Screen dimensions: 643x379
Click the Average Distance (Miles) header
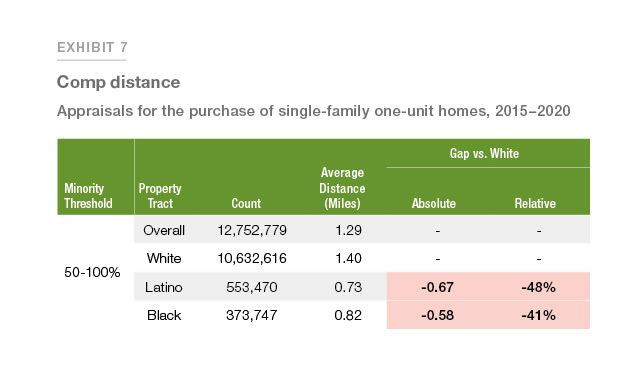tap(342, 188)
